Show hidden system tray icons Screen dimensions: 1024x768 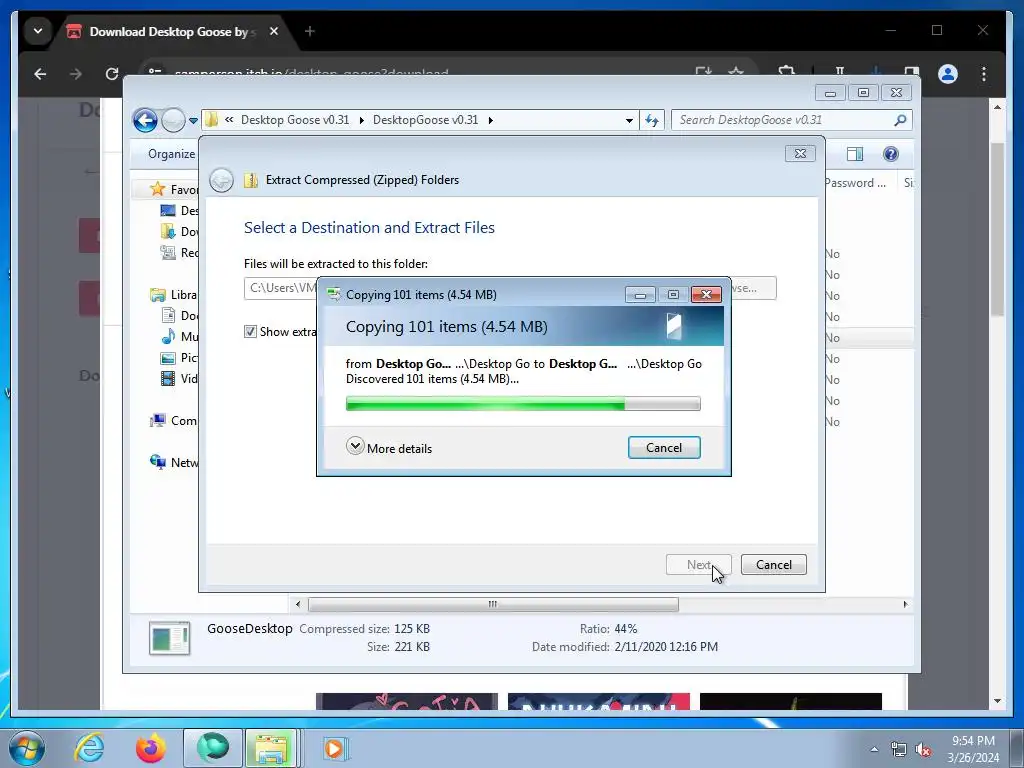click(874, 749)
